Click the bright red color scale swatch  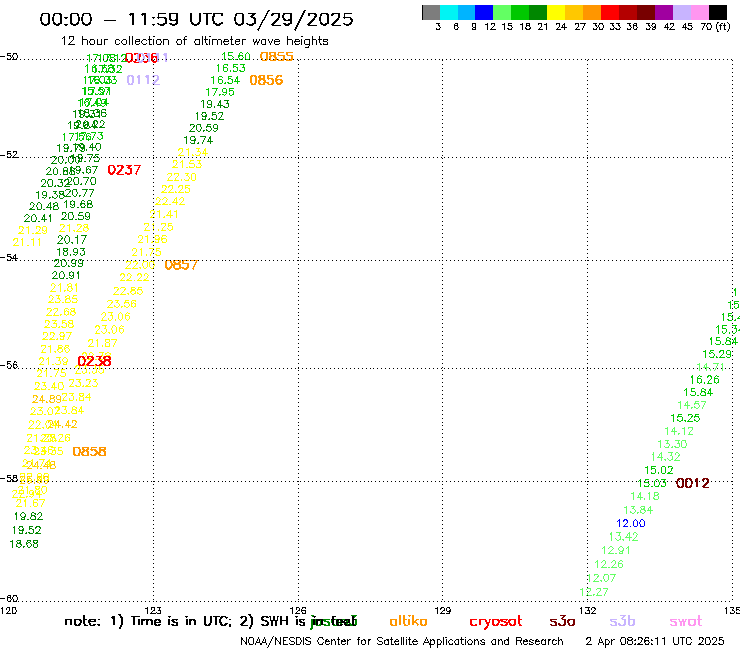(610, 12)
